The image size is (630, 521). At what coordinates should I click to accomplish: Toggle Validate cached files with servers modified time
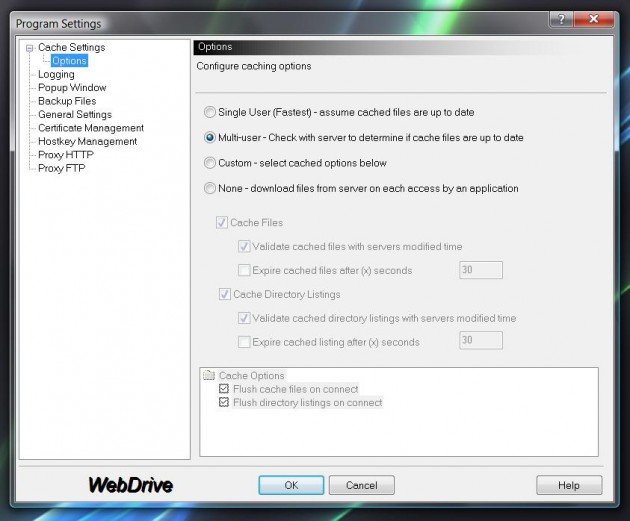click(244, 246)
